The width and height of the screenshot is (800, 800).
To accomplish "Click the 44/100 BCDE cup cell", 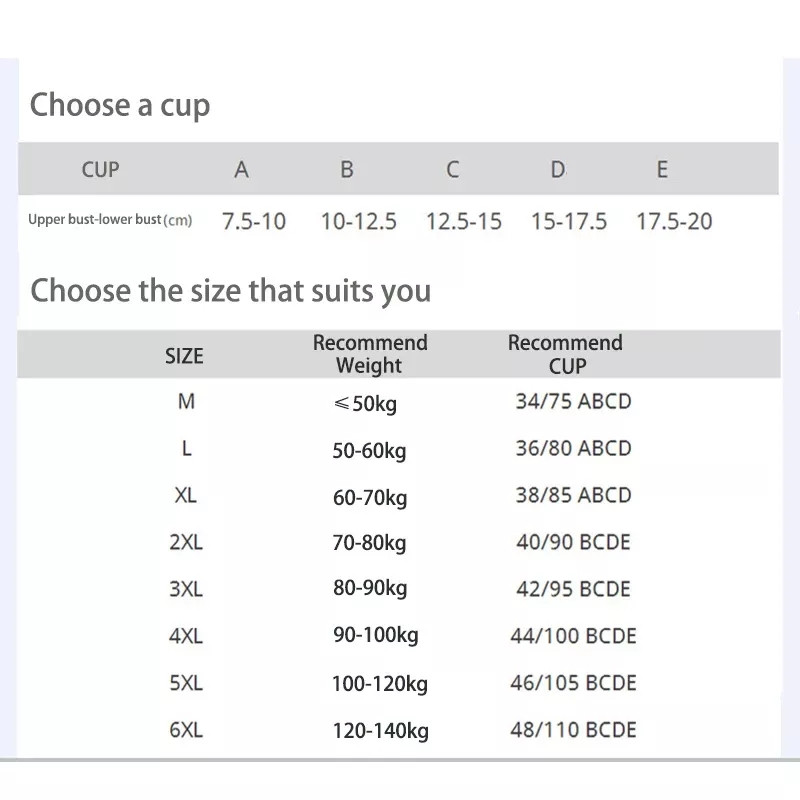I will pos(573,636).
